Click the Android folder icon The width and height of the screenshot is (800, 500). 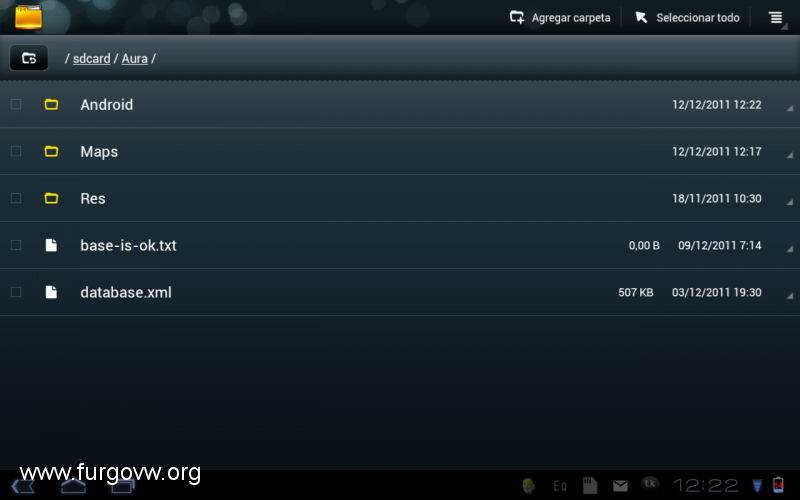[x=51, y=104]
